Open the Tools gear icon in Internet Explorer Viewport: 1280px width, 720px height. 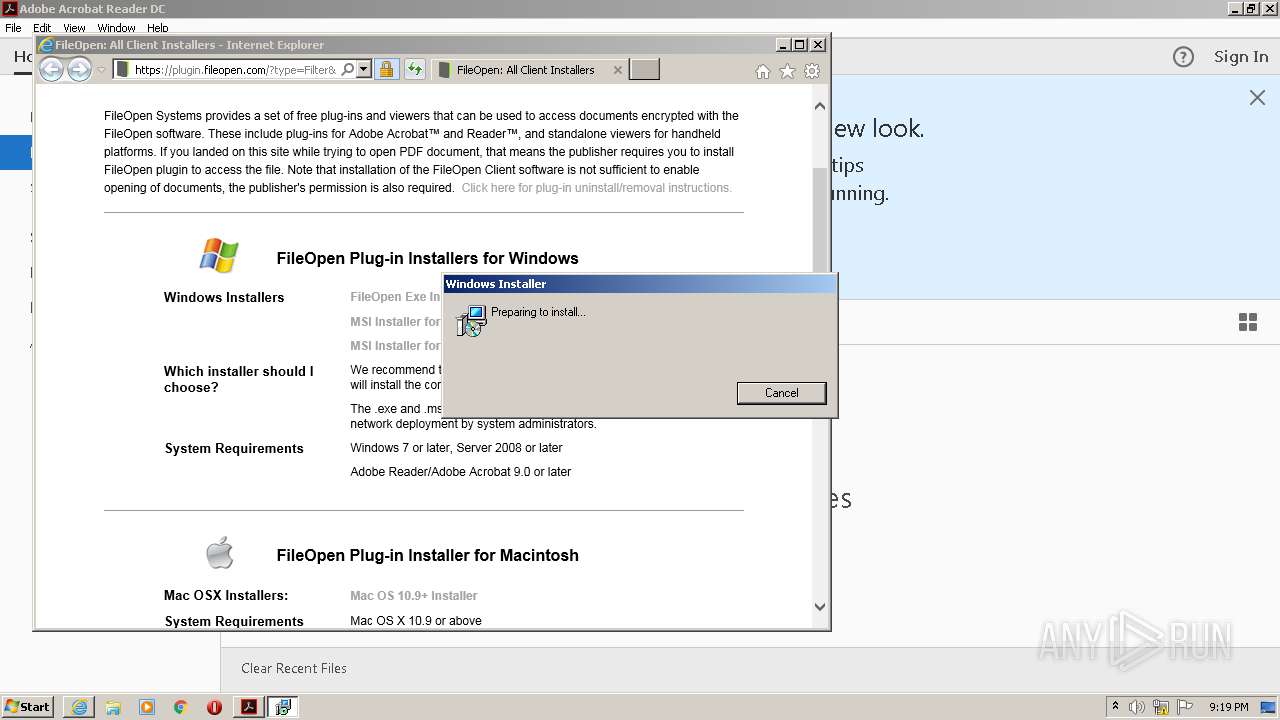coord(812,71)
